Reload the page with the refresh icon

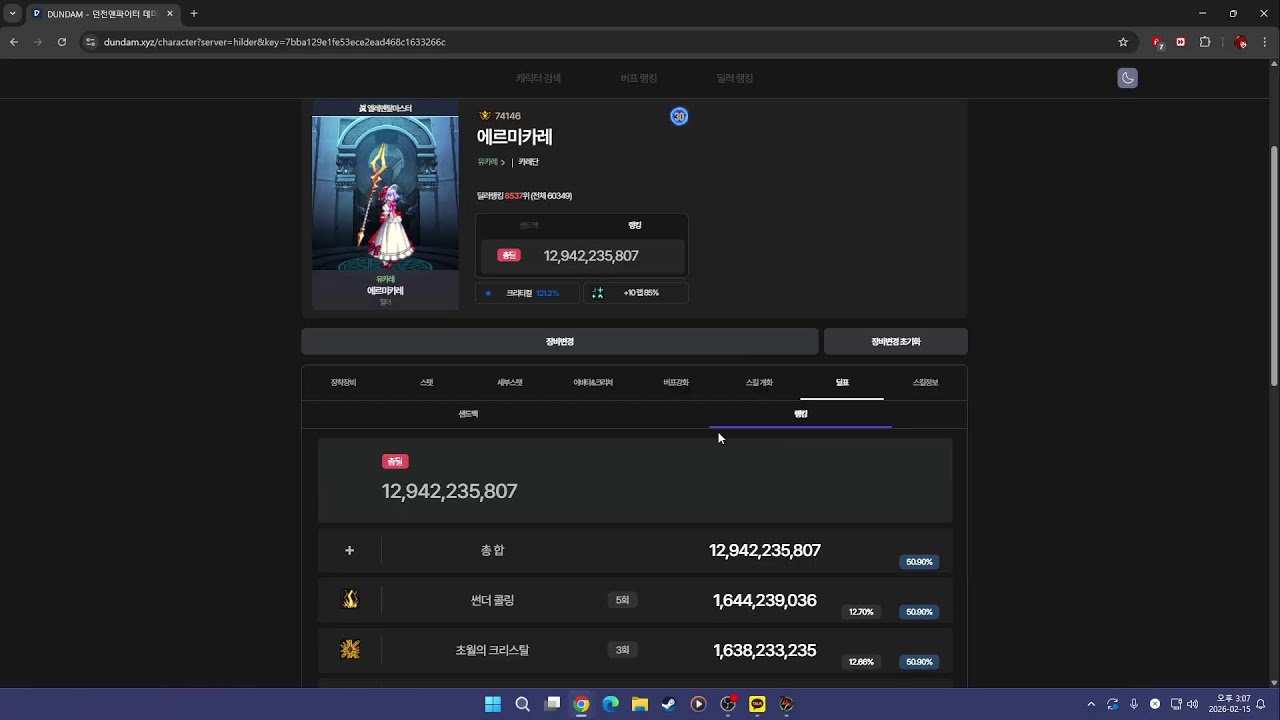tap(62, 42)
